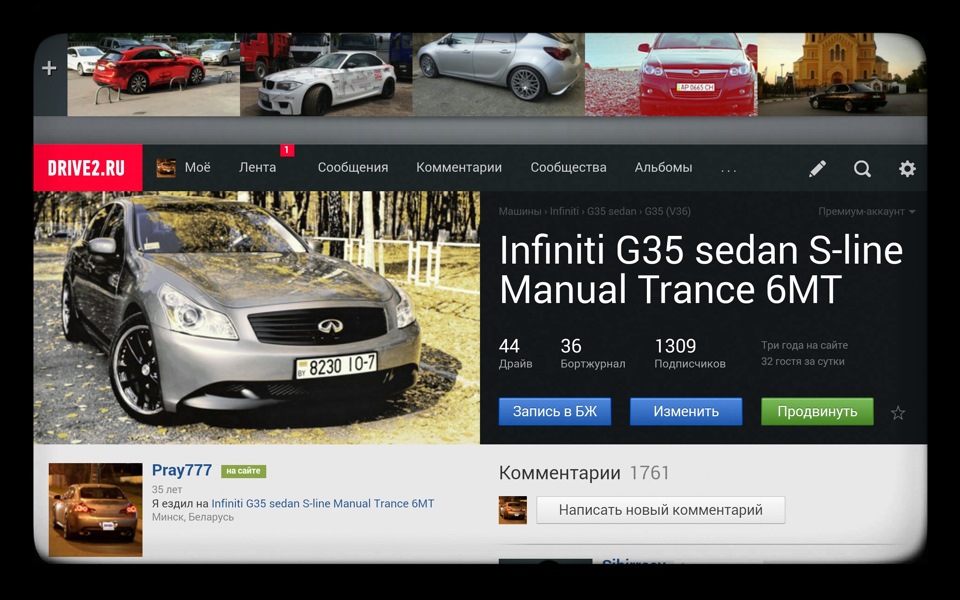Image resolution: width=960 pixels, height=600 pixels.
Task: Switch to the Альбомы section
Action: (663, 168)
